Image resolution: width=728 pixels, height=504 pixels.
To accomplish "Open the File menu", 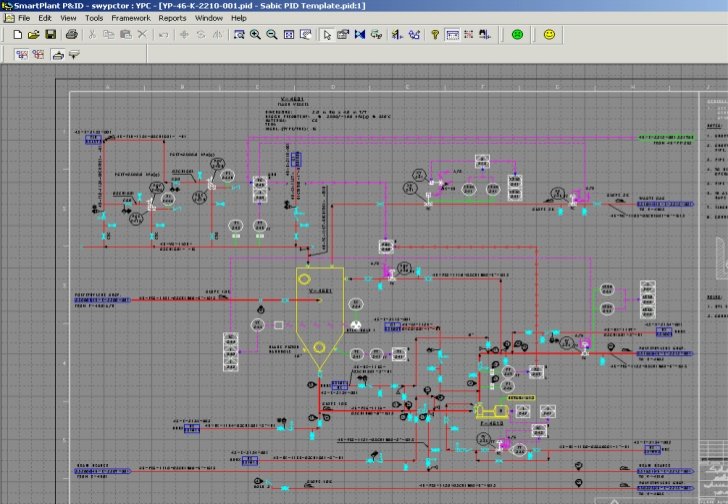I will [24, 18].
